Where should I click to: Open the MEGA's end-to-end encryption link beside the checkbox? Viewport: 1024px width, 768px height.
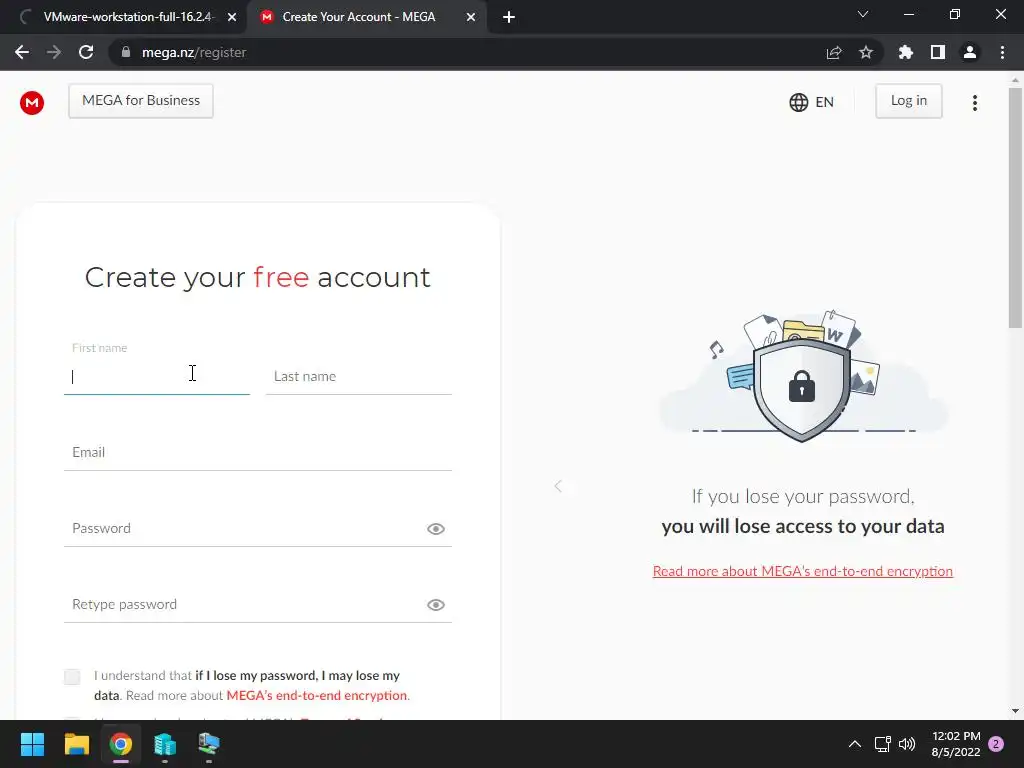tap(317, 696)
